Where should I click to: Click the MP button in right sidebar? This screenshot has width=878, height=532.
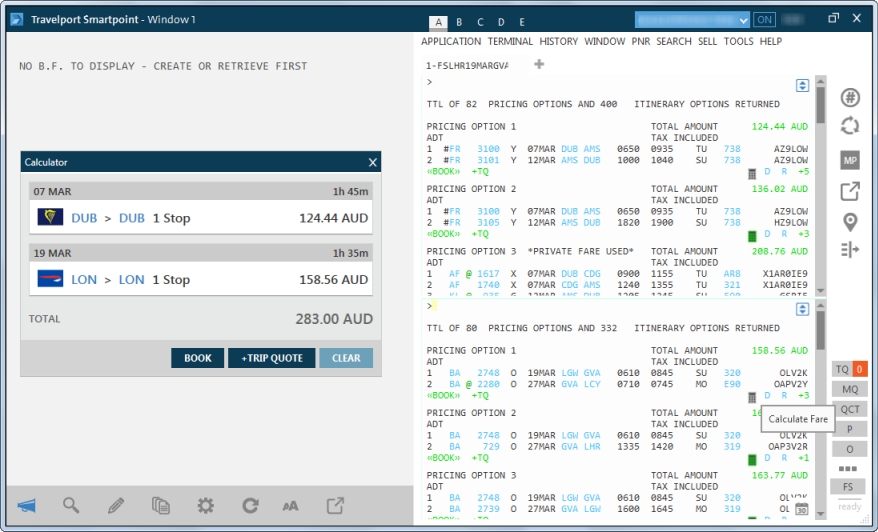pyautogui.click(x=850, y=160)
